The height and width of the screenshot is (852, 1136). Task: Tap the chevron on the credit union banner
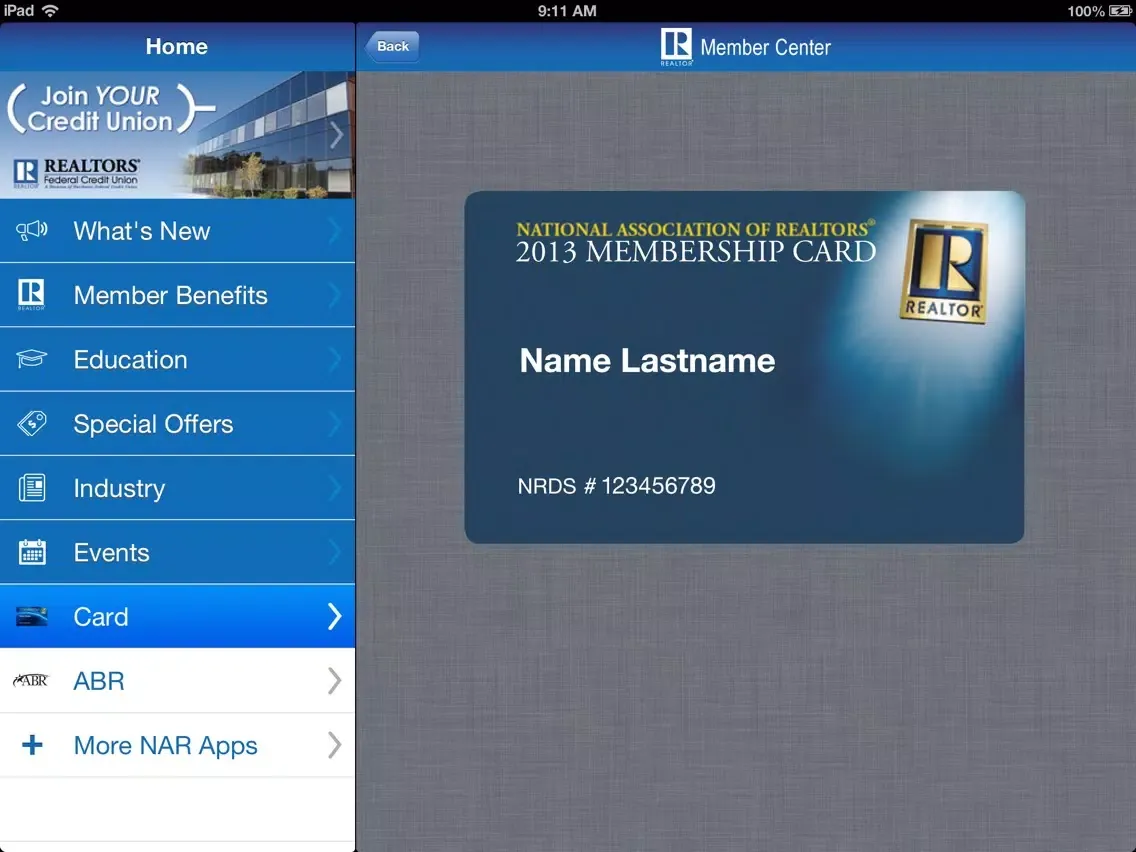(336, 135)
